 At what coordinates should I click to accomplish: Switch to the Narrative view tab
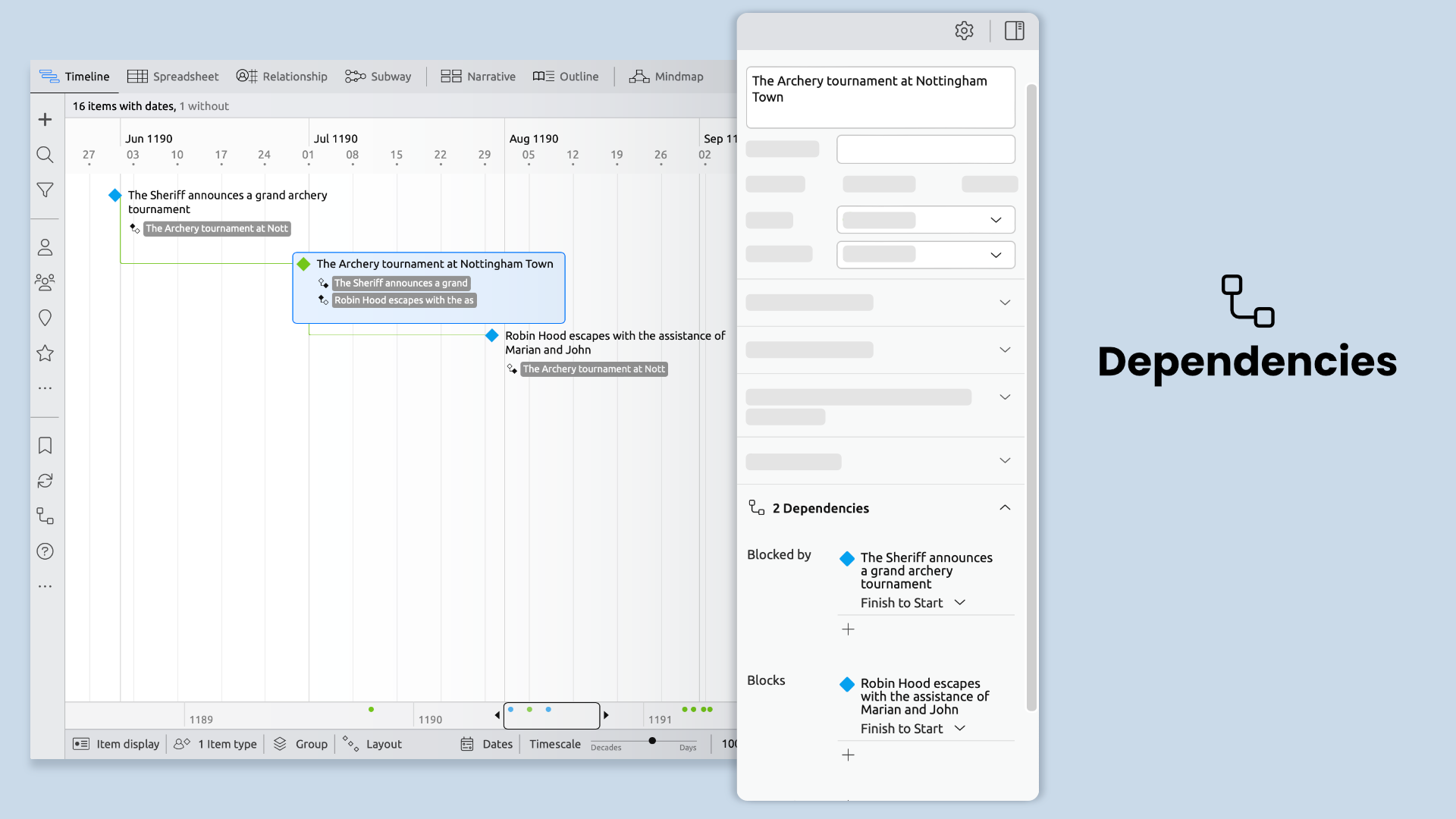(478, 77)
